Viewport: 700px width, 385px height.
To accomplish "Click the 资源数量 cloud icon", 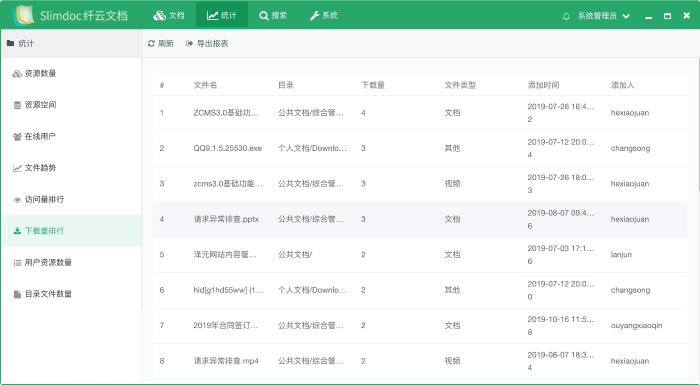I will (17, 74).
